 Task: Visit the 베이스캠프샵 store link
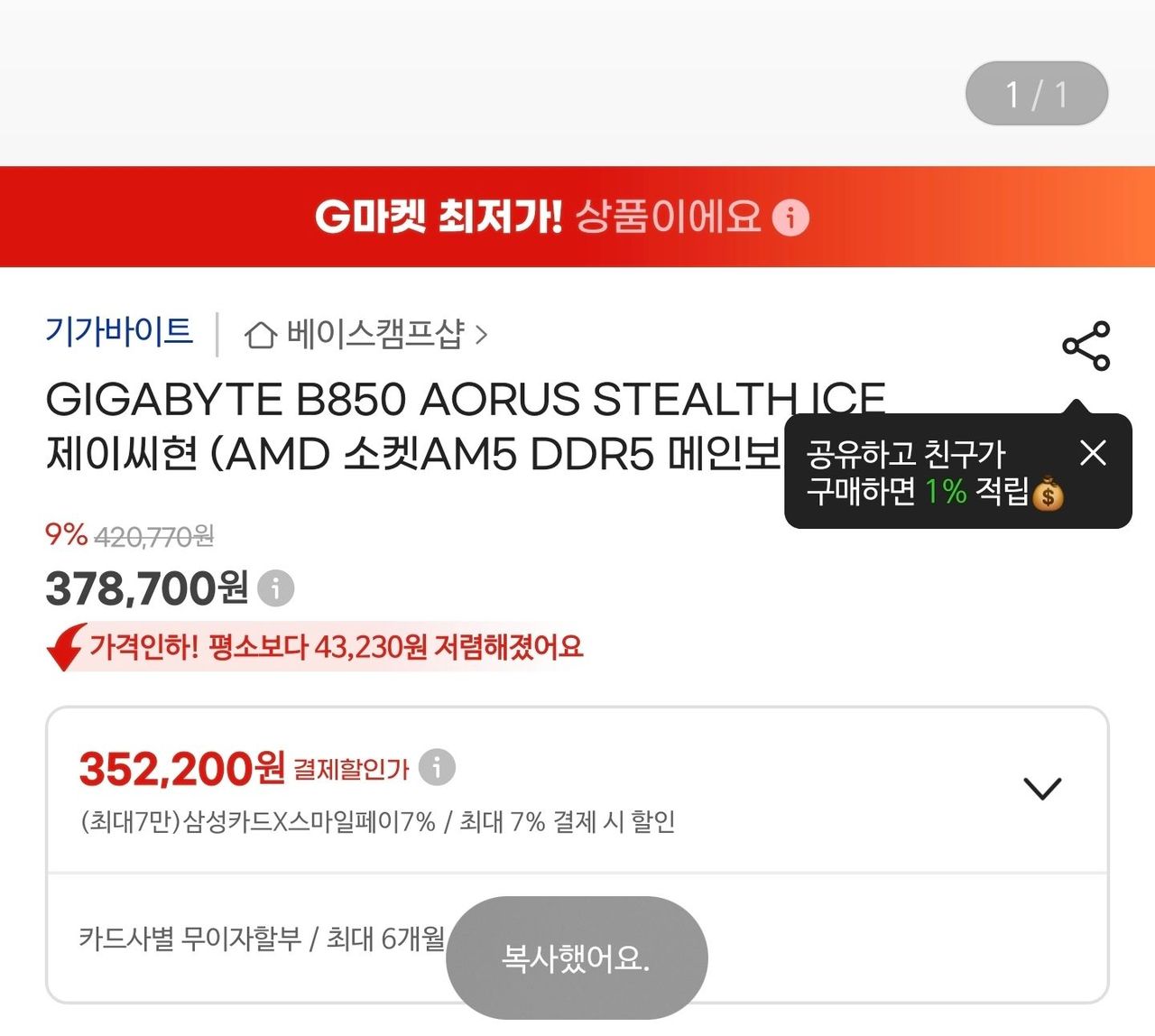pos(374,335)
